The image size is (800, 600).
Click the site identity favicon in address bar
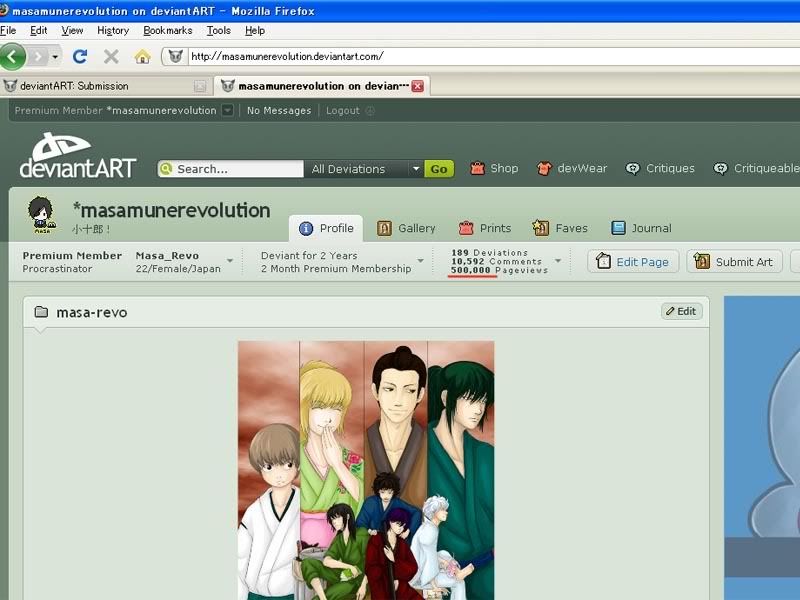coord(176,56)
